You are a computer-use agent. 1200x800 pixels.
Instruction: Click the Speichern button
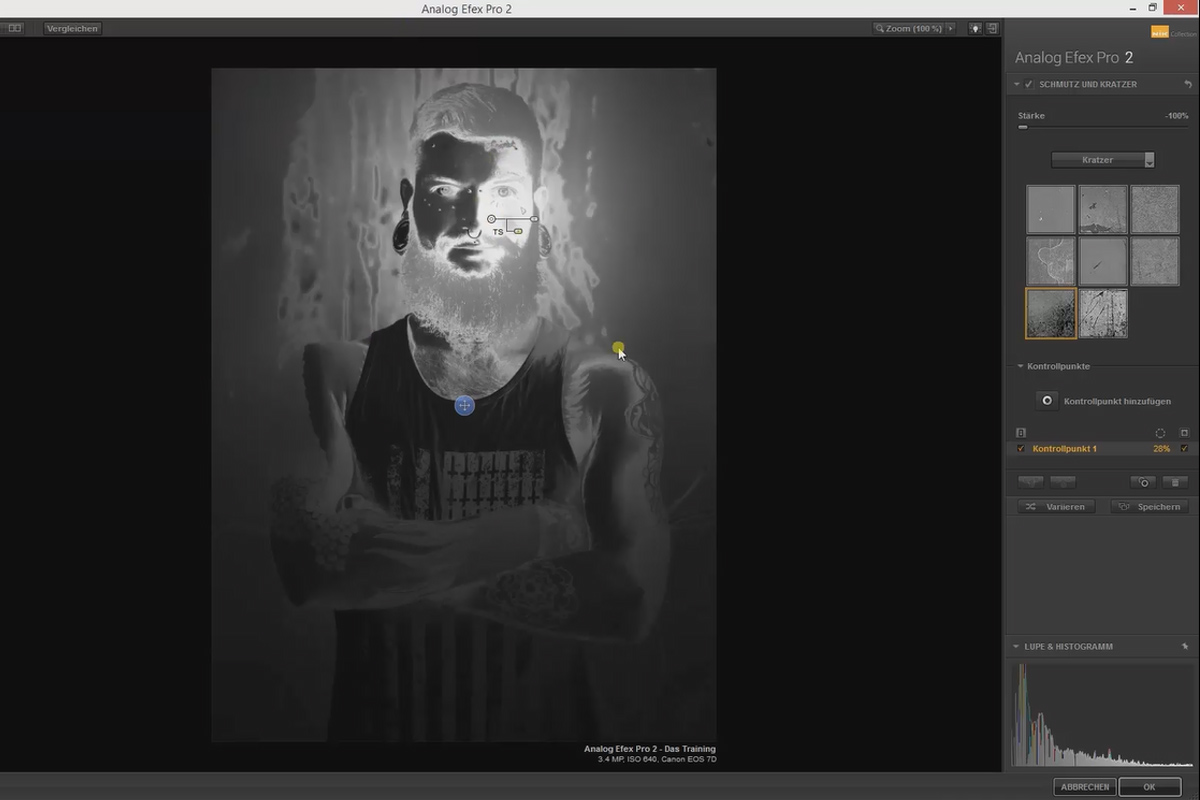coord(1150,507)
